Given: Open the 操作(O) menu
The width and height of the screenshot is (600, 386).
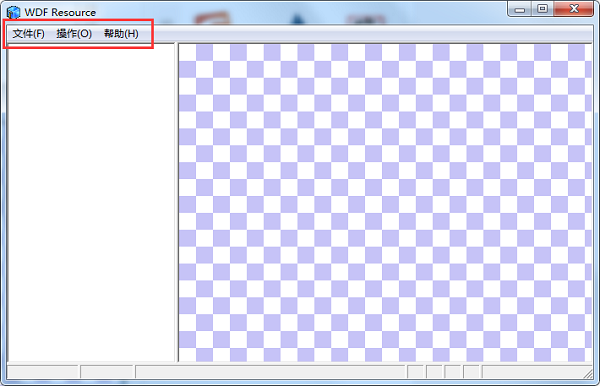Looking at the screenshot, I should pos(74,34).
